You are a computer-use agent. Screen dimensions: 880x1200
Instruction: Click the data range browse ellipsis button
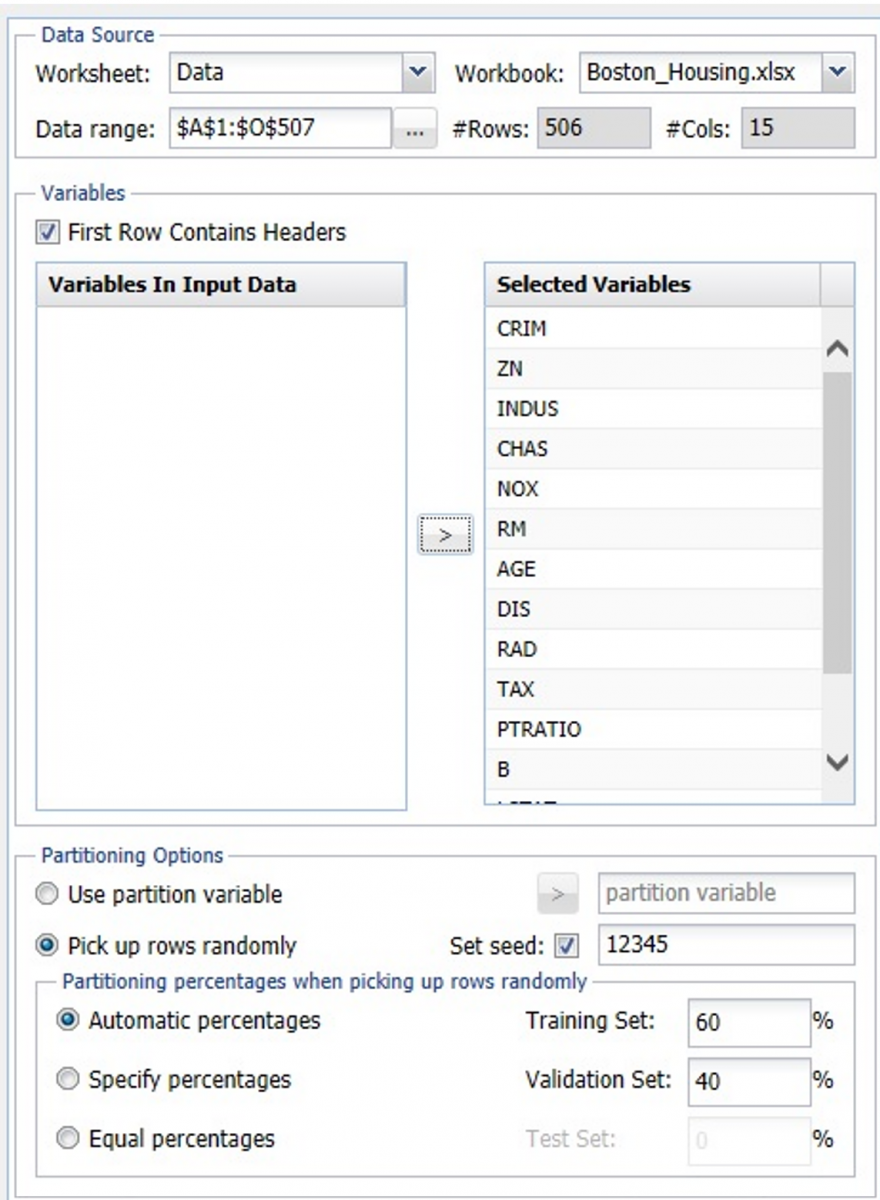[x=415, y=130]
